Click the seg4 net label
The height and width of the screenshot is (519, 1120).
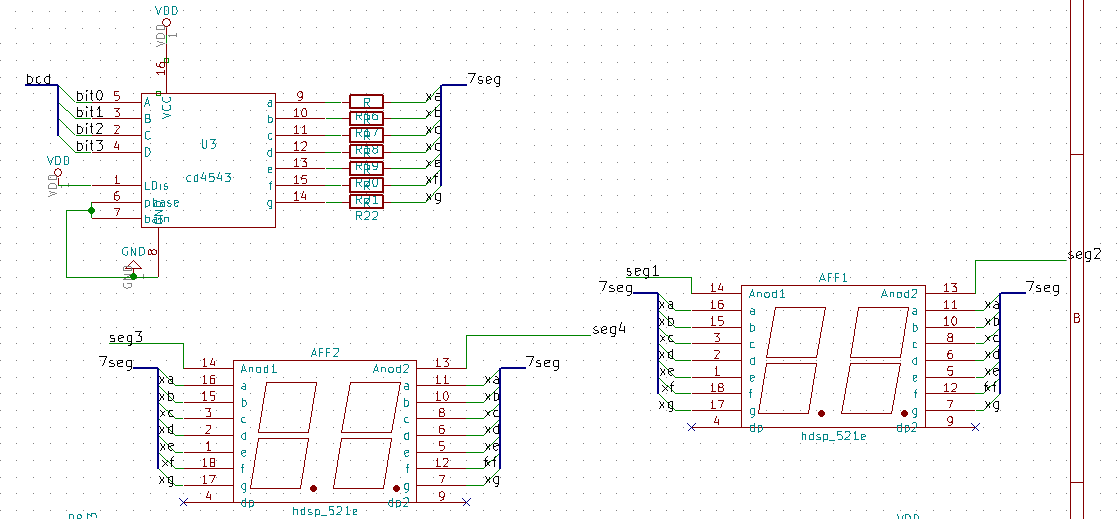[x=609, y=329]
